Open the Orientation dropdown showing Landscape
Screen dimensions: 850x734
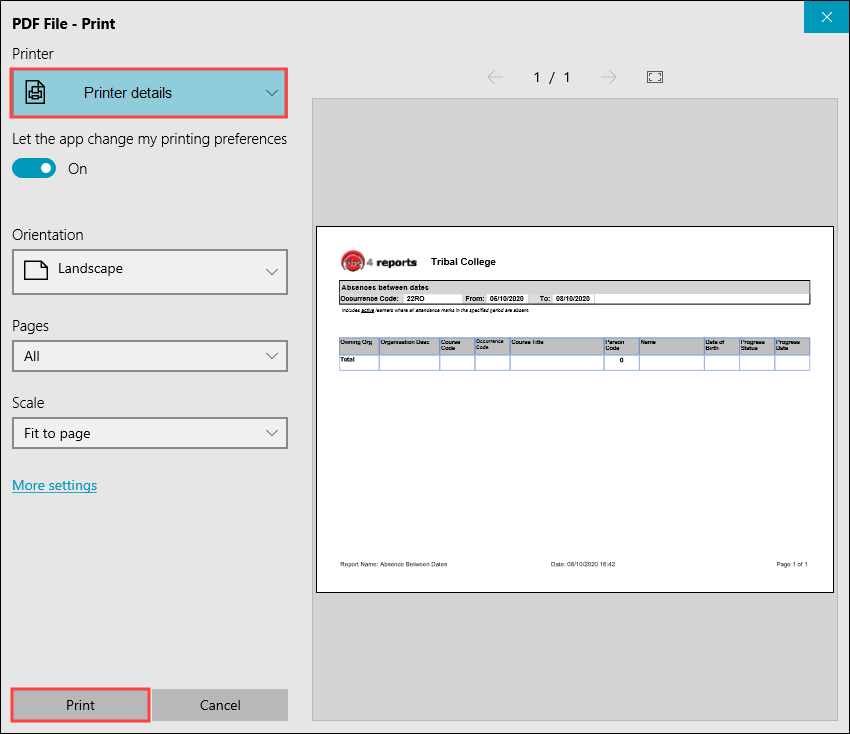coord(149,271)
